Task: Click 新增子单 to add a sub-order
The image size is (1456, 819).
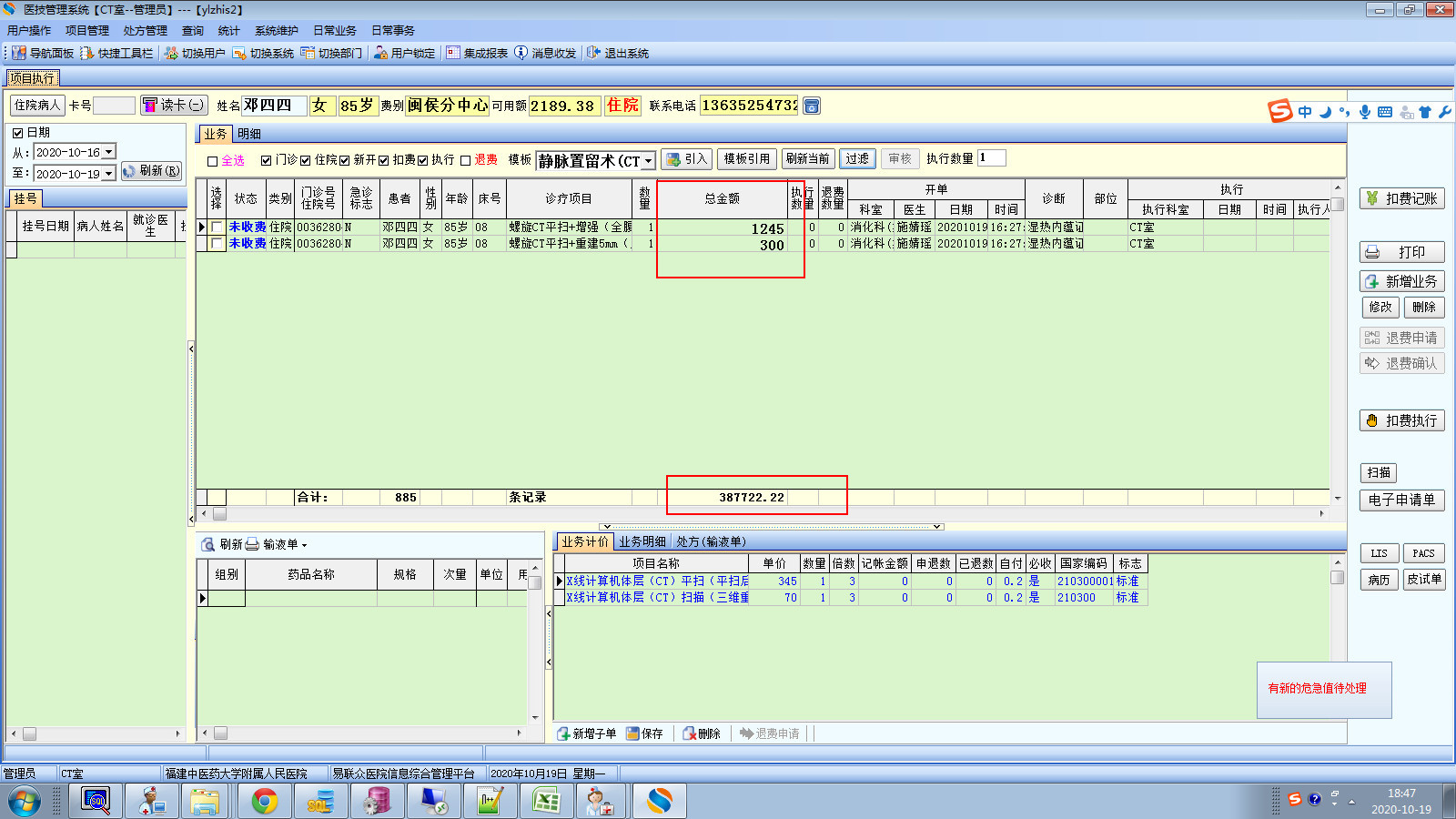Action: [x=587, y=733]
